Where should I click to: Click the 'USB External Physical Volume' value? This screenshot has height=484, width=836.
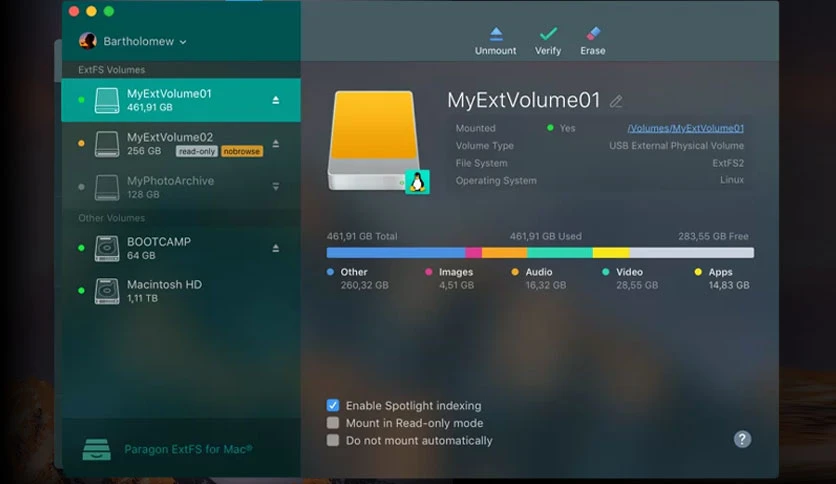(x=677, y=146)
